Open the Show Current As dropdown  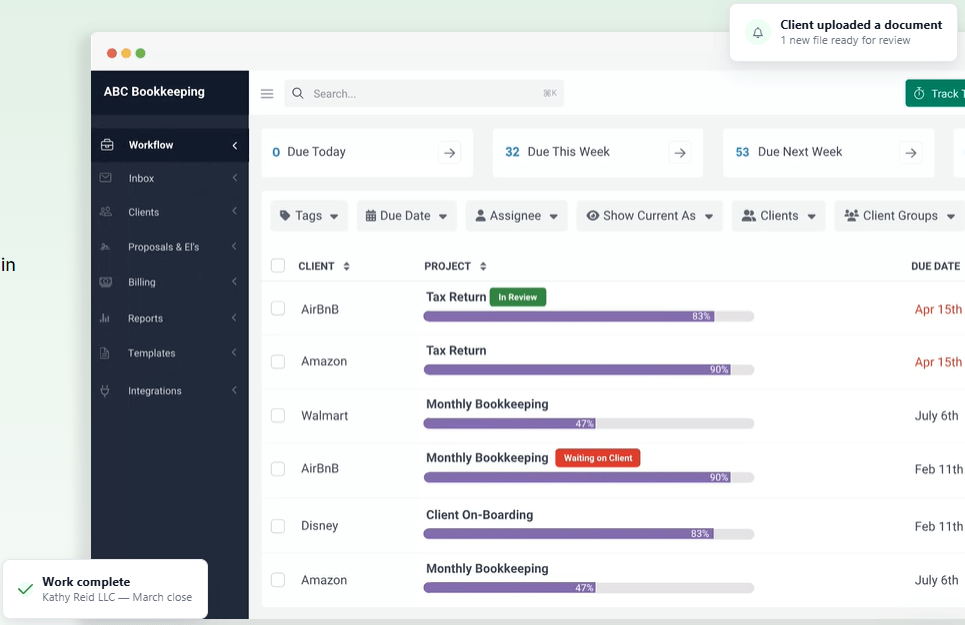tap(649, 216)
